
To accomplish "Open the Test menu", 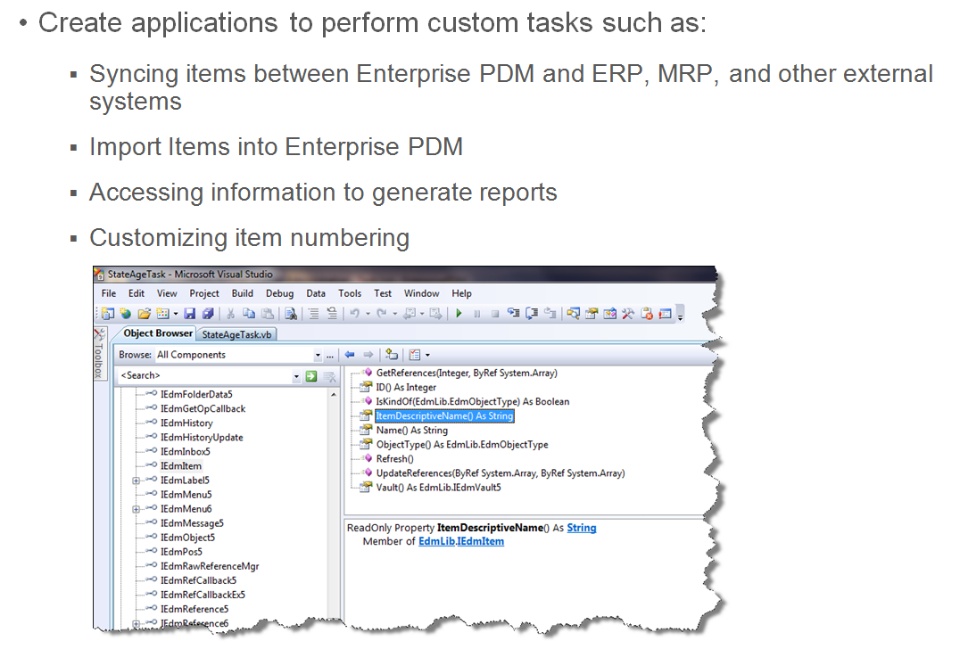I will point(383,293).
